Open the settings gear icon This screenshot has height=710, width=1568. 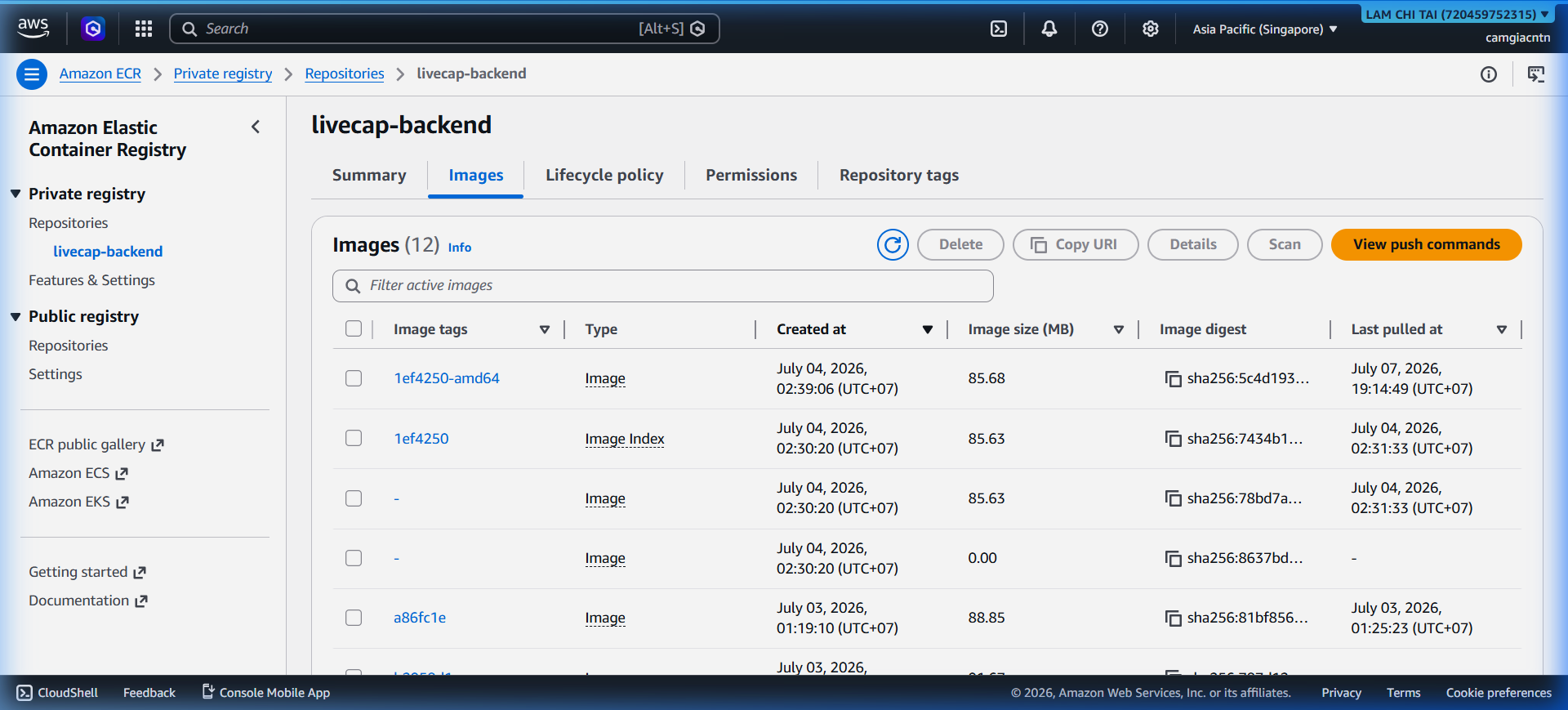pos(1150,29)
